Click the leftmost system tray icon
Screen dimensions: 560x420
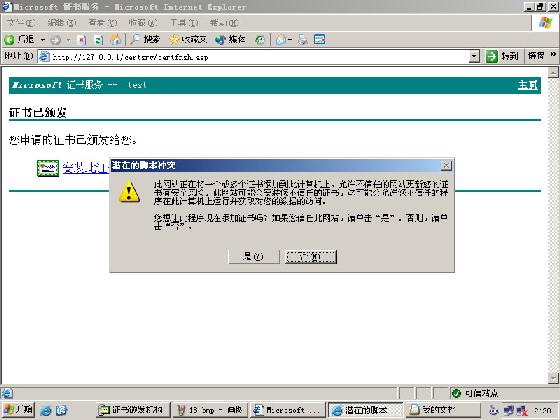tap(494, 410)
